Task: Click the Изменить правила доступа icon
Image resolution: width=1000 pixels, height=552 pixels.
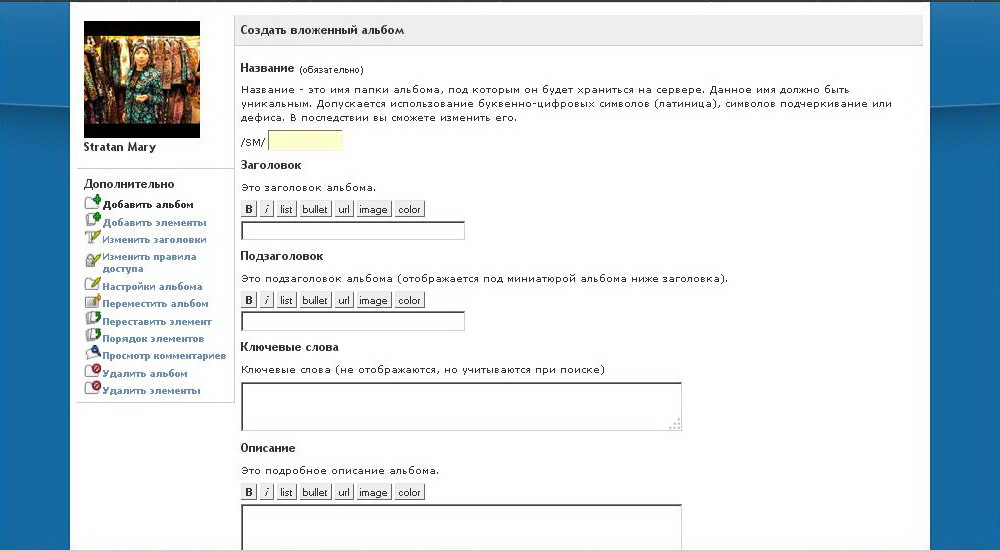Action: (x=93, y=259)
